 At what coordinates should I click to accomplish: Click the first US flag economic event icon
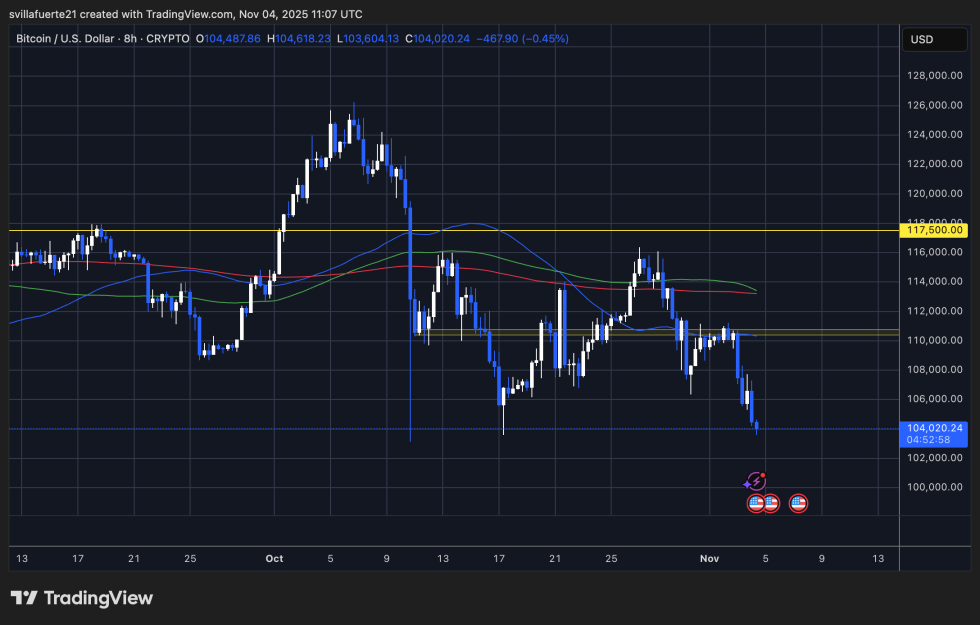(756, 503)
